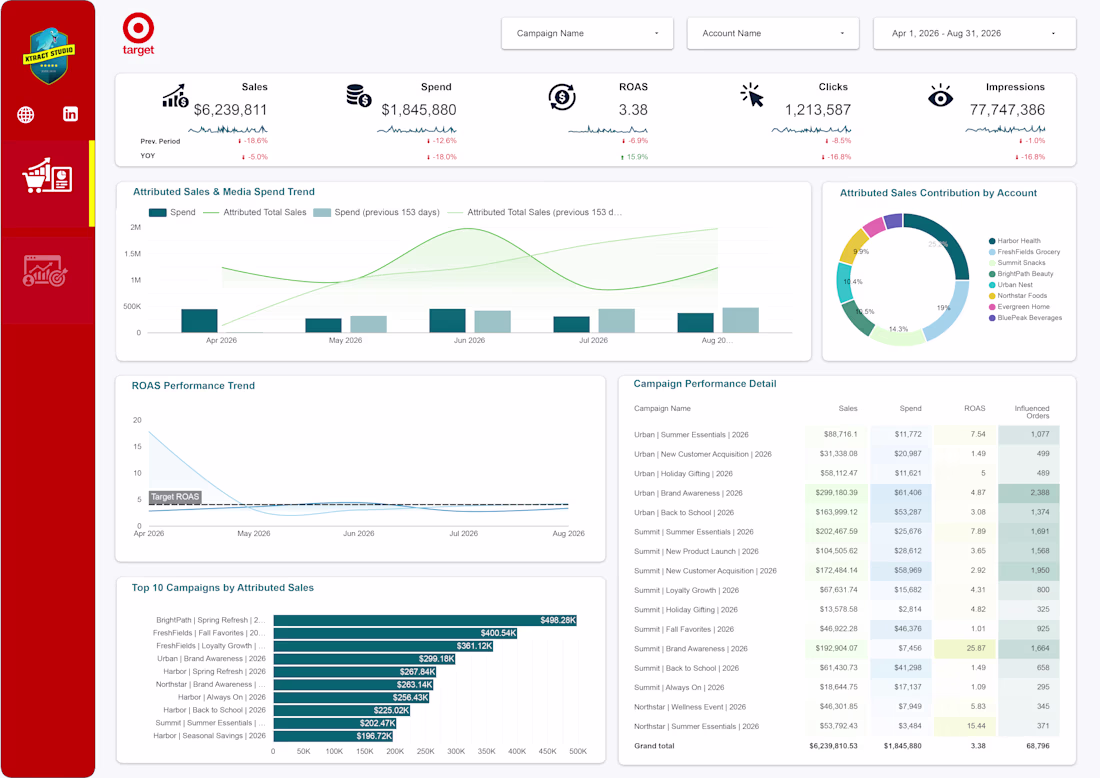This screenshot has width=1100, height=778.
Task: Select FreshFields Grocery legend item
Action: click(x=1024, y=252)
